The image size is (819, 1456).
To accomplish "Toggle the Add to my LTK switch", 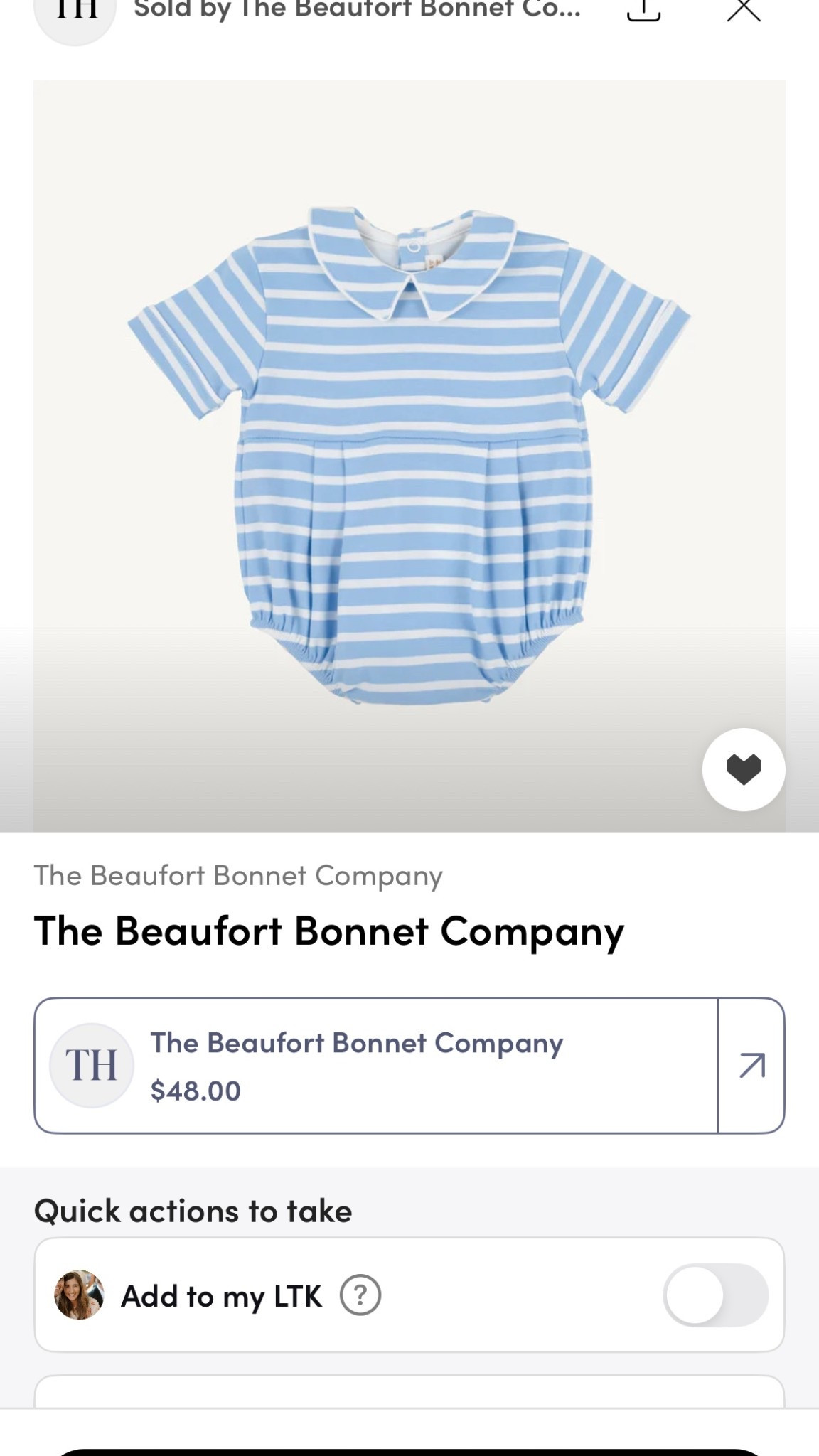I will pyautogui.click(x=715, y=1295).
